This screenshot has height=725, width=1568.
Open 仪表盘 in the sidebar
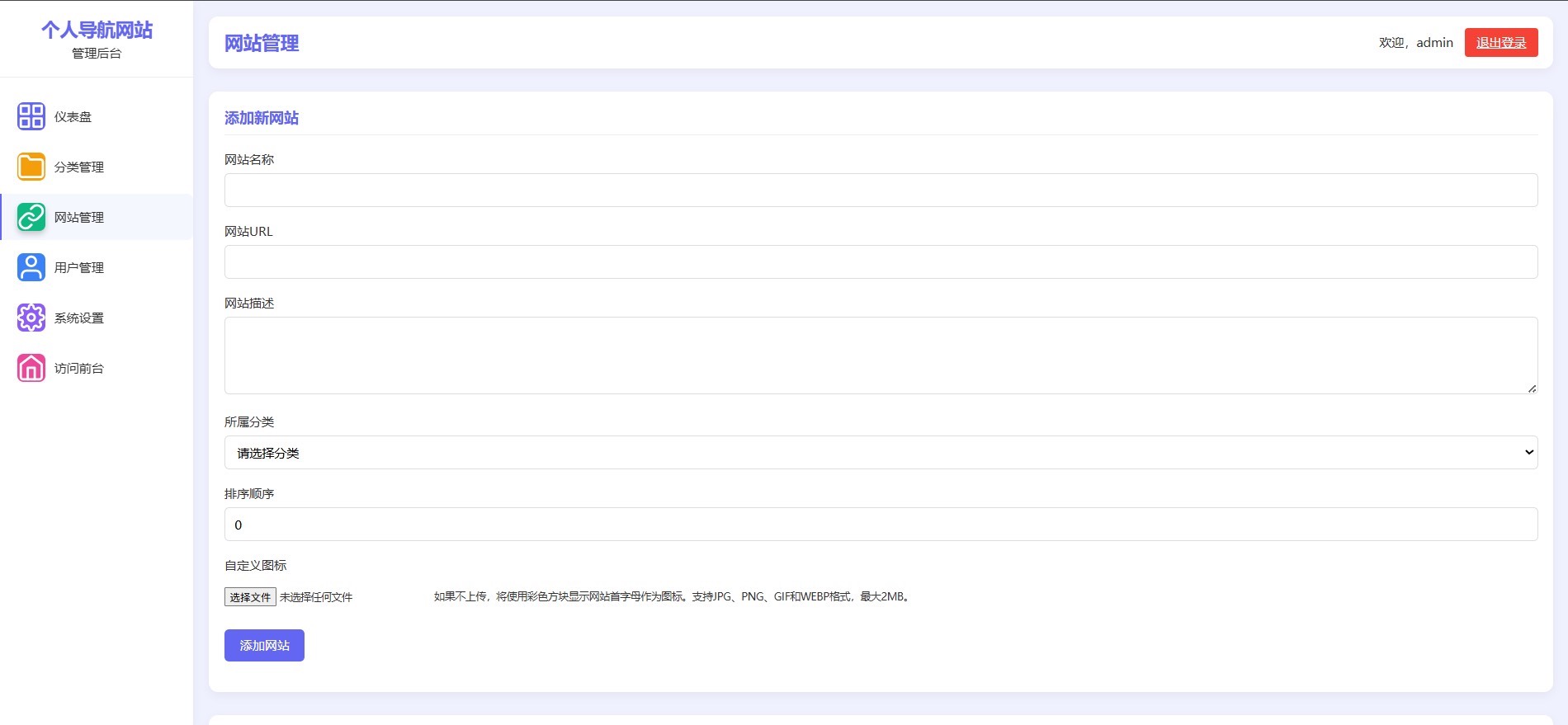pyautogui.click(x=97, y=116)
